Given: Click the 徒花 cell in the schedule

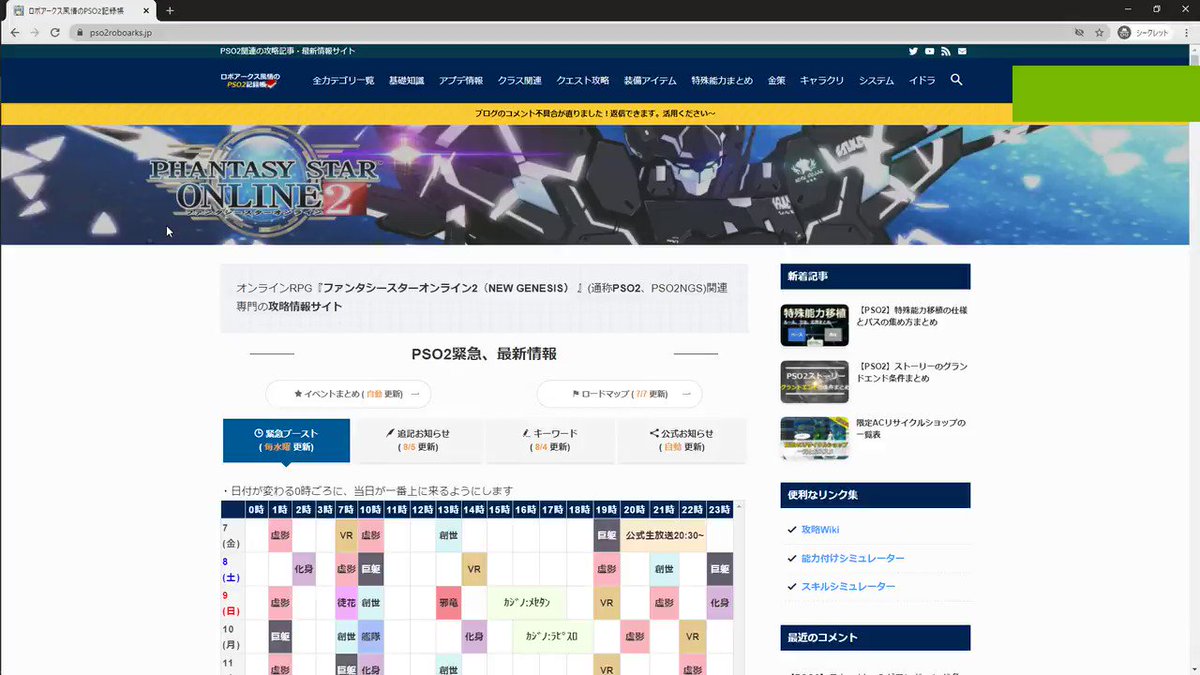Looking at the screenshot, I should [x=346, y=603].
